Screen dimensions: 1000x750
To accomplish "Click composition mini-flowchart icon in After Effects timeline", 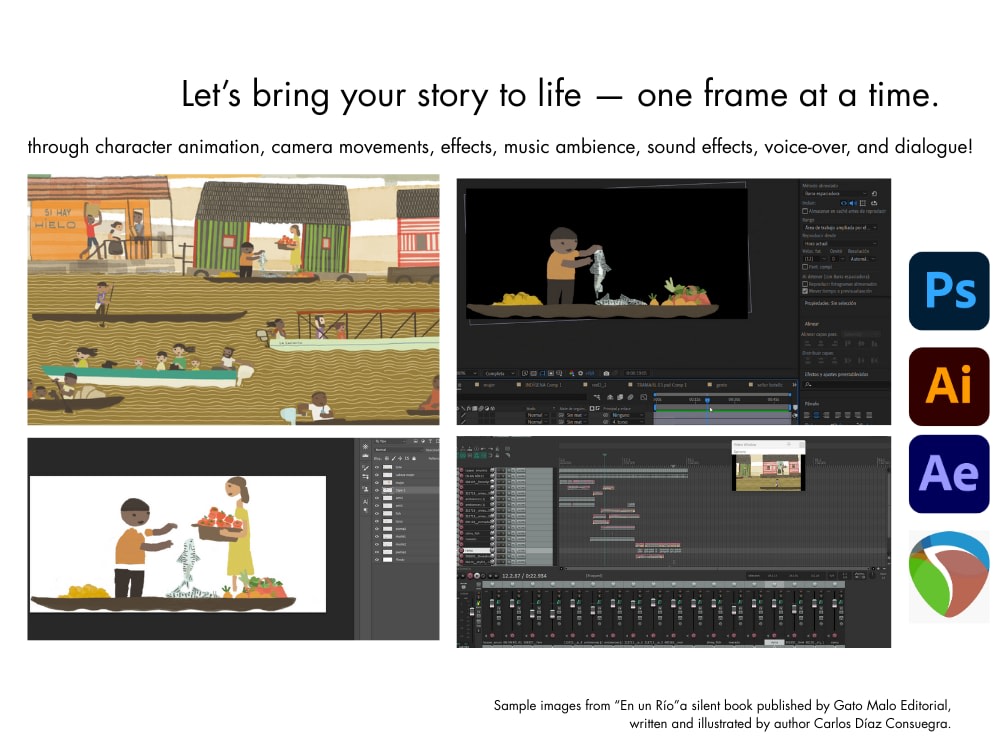I will pyautogui.click(x=596, y=397).
